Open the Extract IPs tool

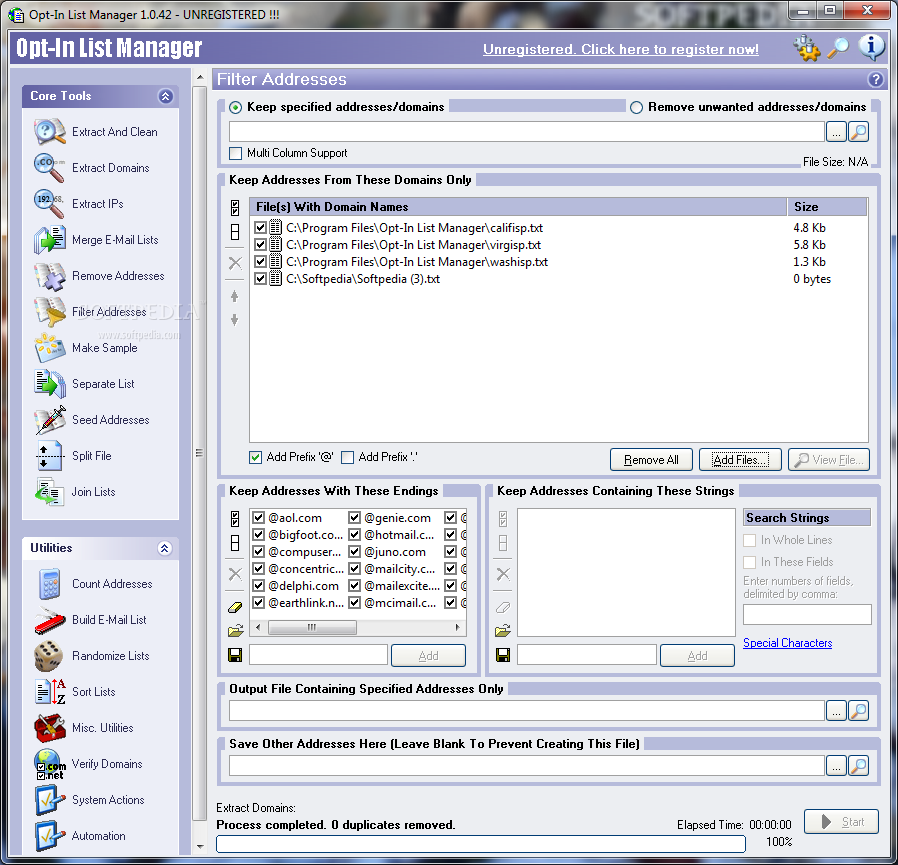point(79,204)
